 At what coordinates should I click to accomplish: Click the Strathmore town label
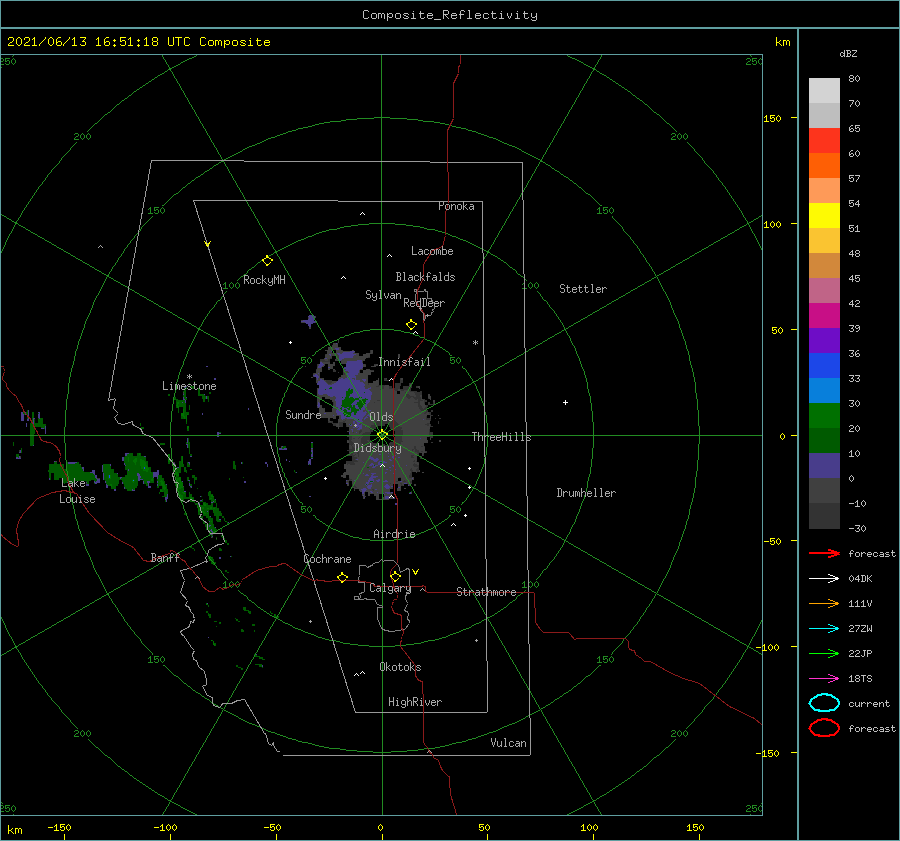point(486,592)
